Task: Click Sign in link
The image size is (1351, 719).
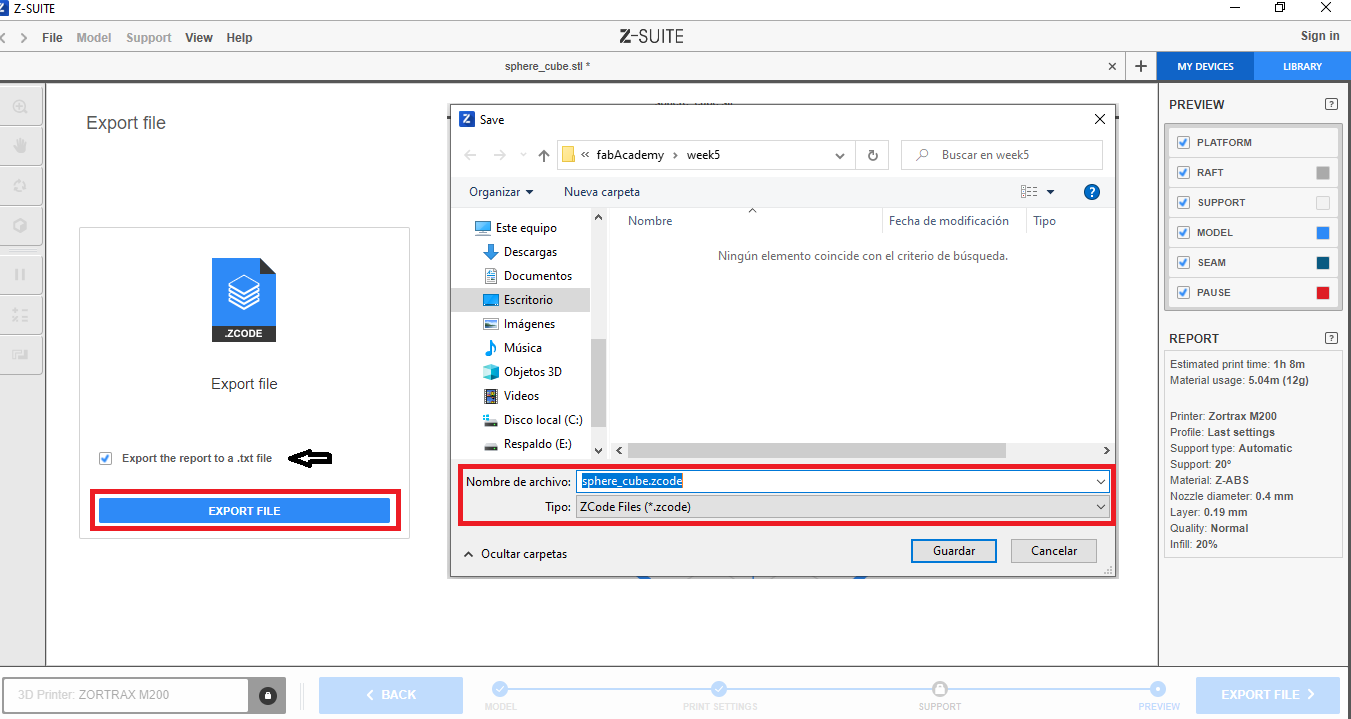Action: (x=1320, y=36)
